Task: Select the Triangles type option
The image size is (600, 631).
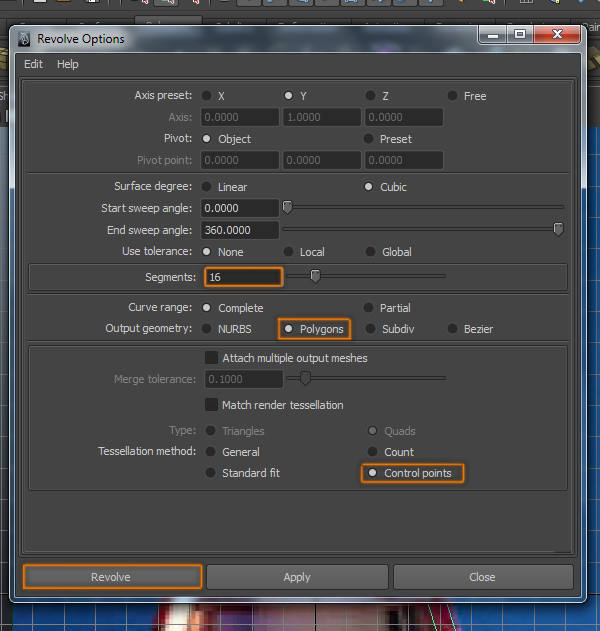Action: point(211,431)
